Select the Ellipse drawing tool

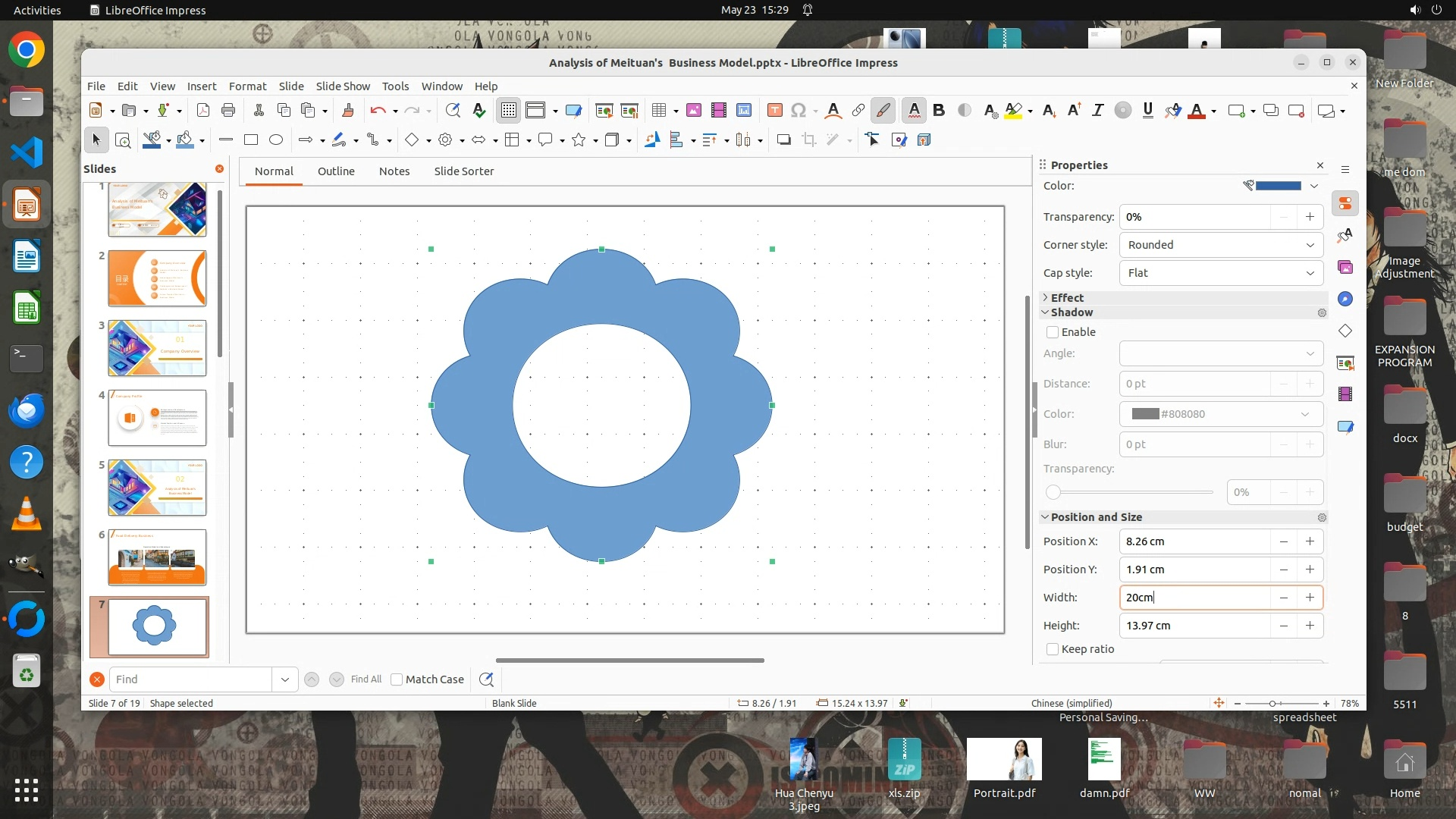pos(276,140)
